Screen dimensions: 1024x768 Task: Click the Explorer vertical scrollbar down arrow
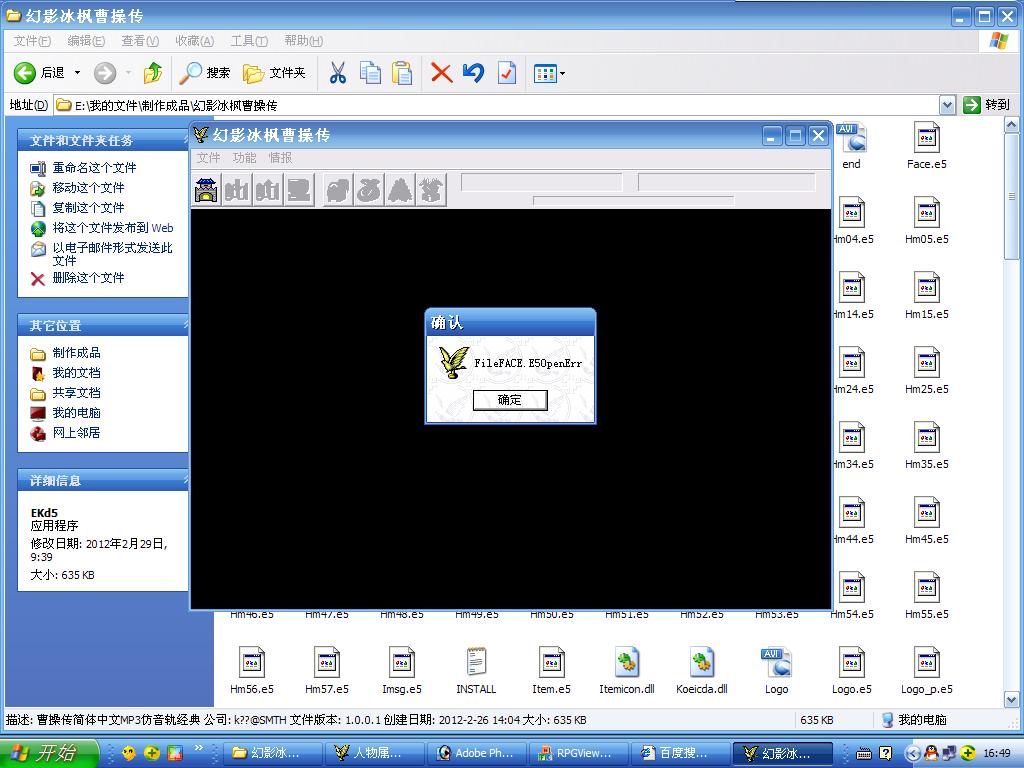[1010, 700]
